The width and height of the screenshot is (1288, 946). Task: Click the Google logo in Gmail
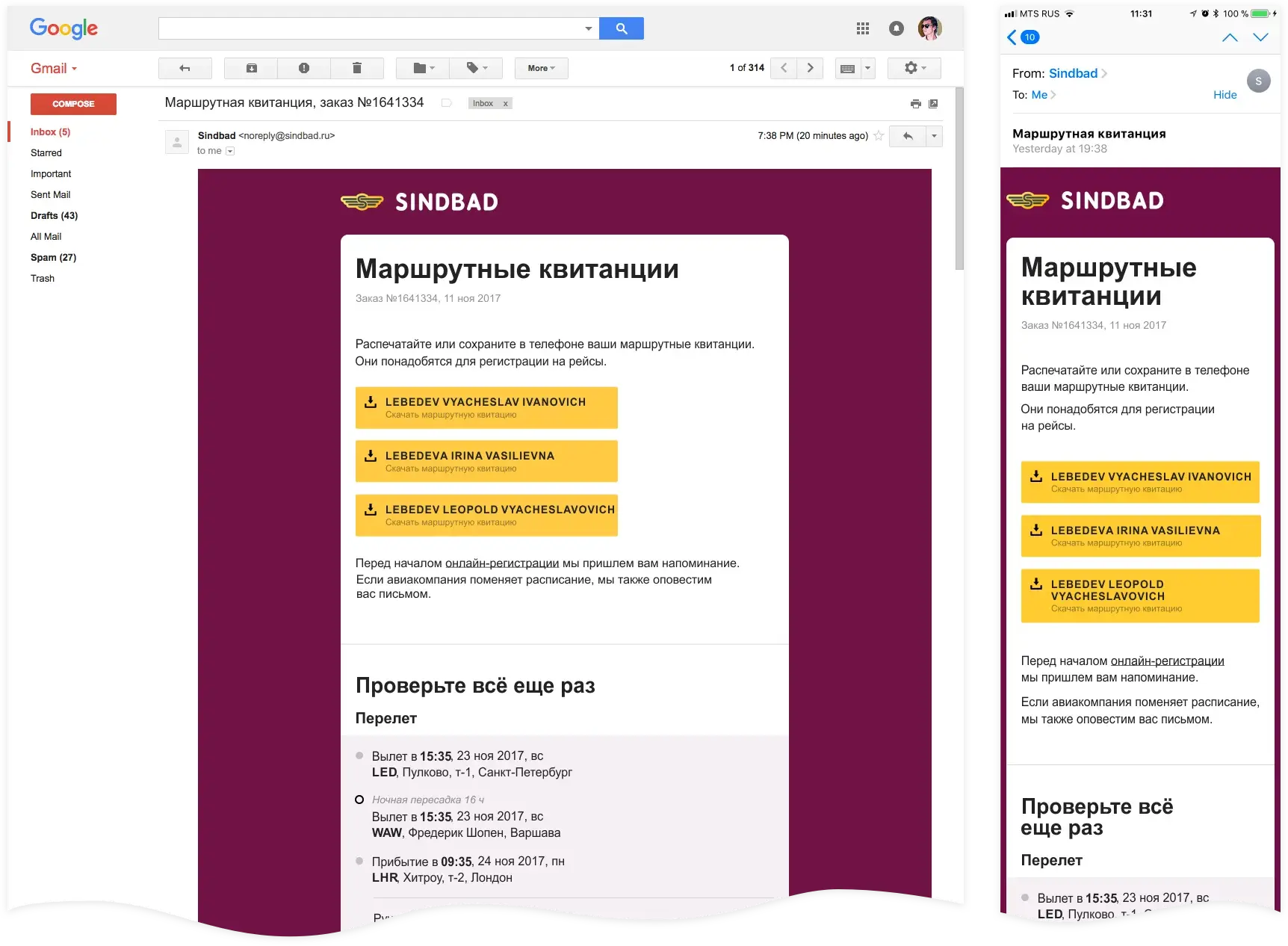tap(64, 28)
